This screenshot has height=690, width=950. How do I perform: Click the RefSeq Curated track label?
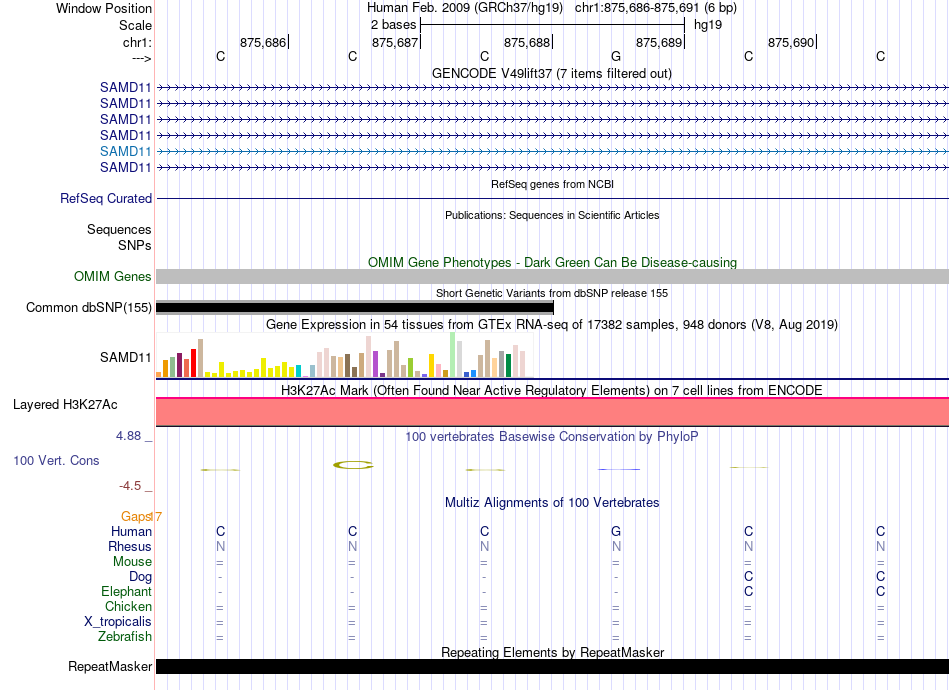coord(106,199)
